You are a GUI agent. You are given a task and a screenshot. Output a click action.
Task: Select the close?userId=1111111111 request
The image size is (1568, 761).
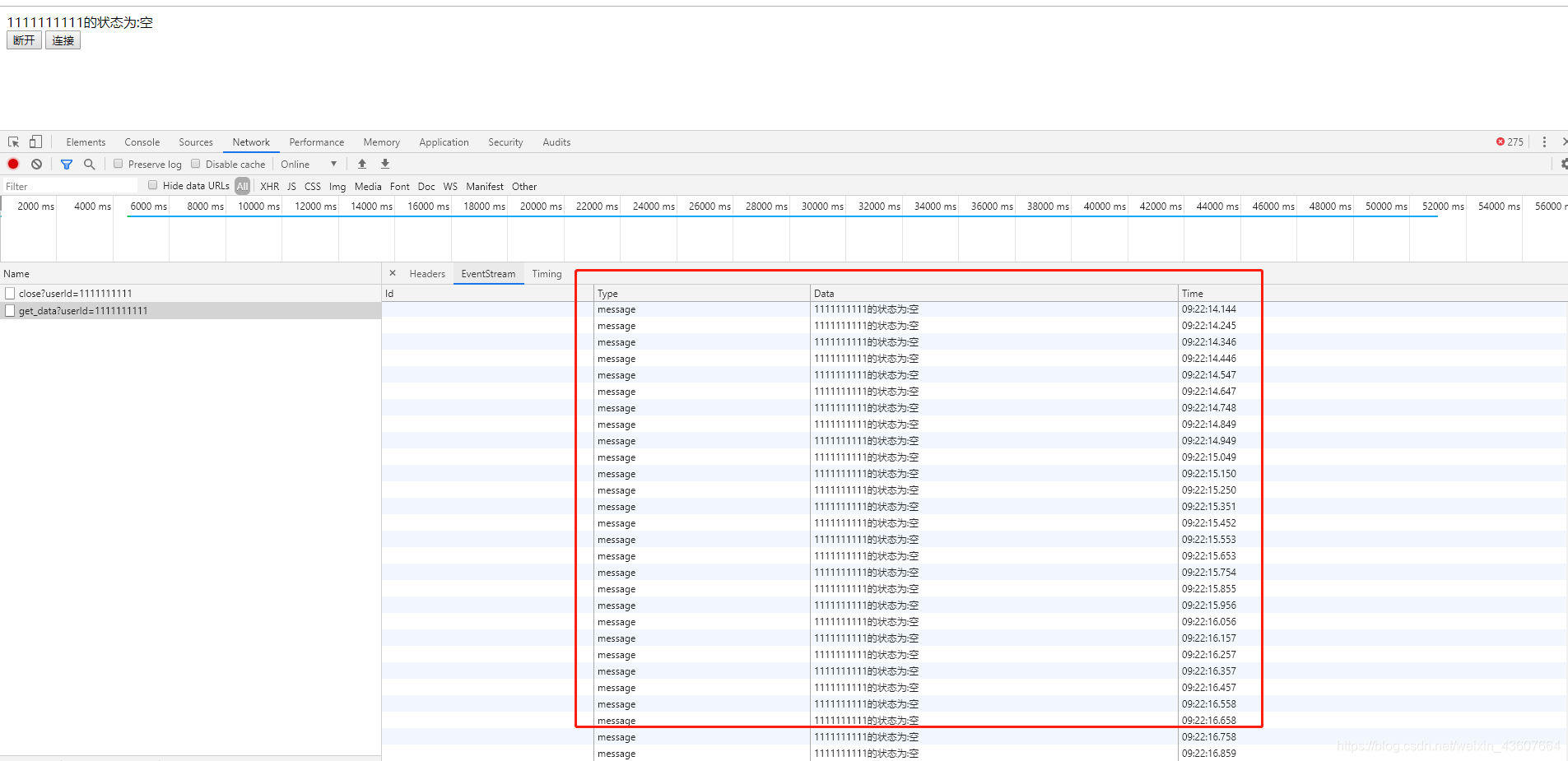pyautogui.click(x=190, y=294)
